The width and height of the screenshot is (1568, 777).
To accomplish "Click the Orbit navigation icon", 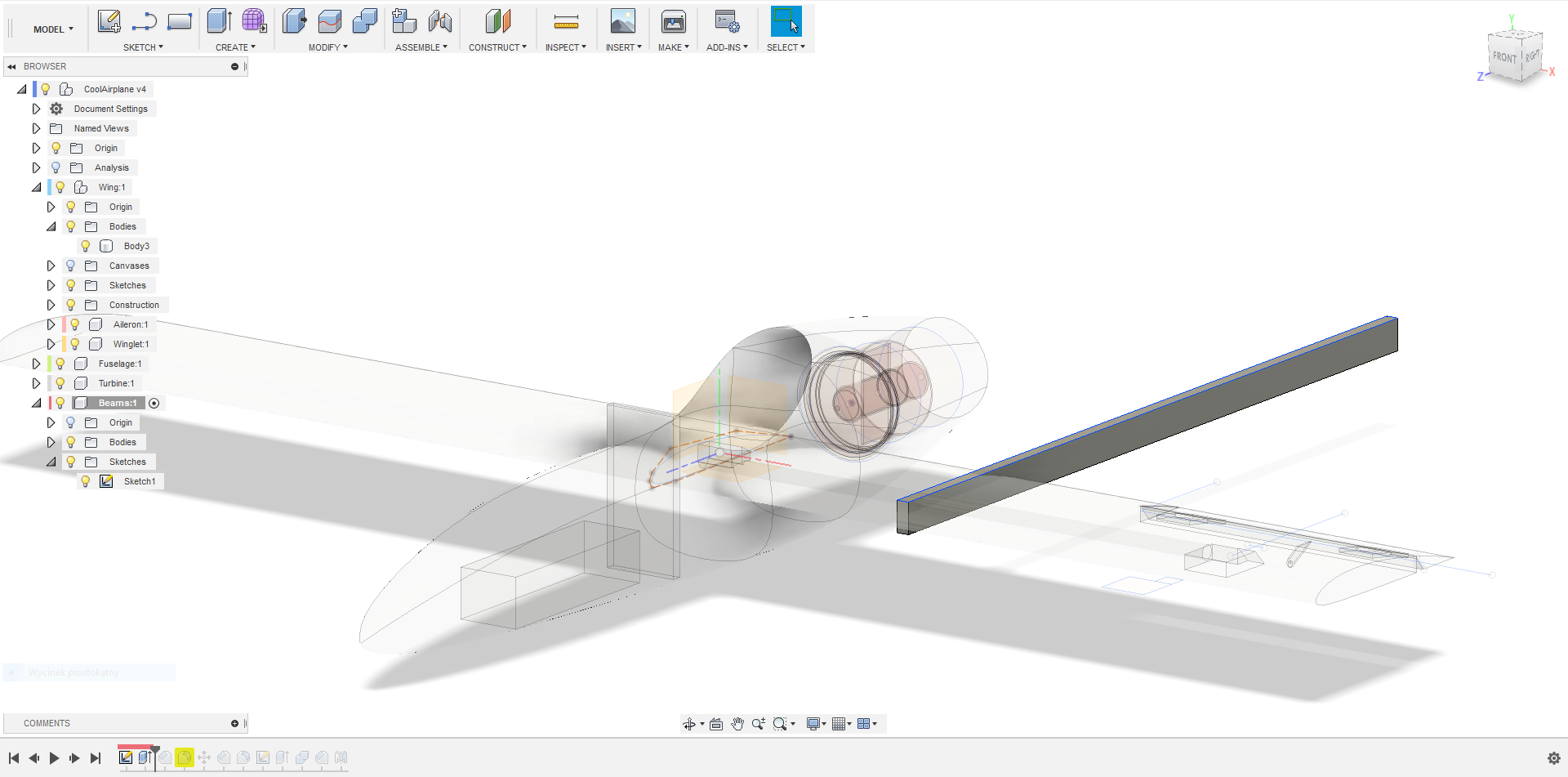I will pyautogui.click(x=689, y=724).
